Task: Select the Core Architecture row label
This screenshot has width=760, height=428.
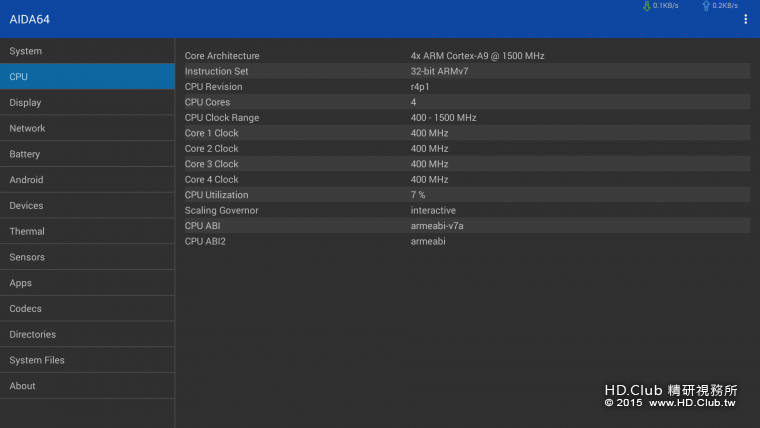Action: pyautogui.click(x=222, y=56)
